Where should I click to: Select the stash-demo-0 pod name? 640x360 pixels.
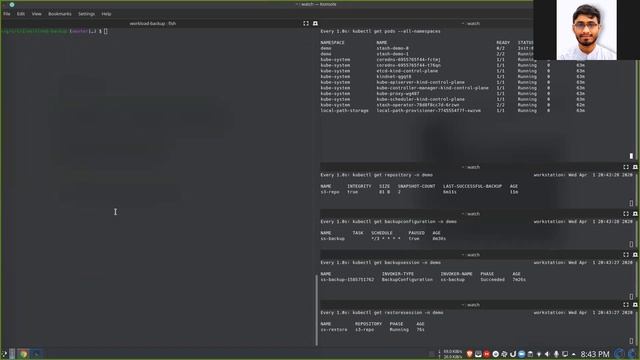[392, 48]
